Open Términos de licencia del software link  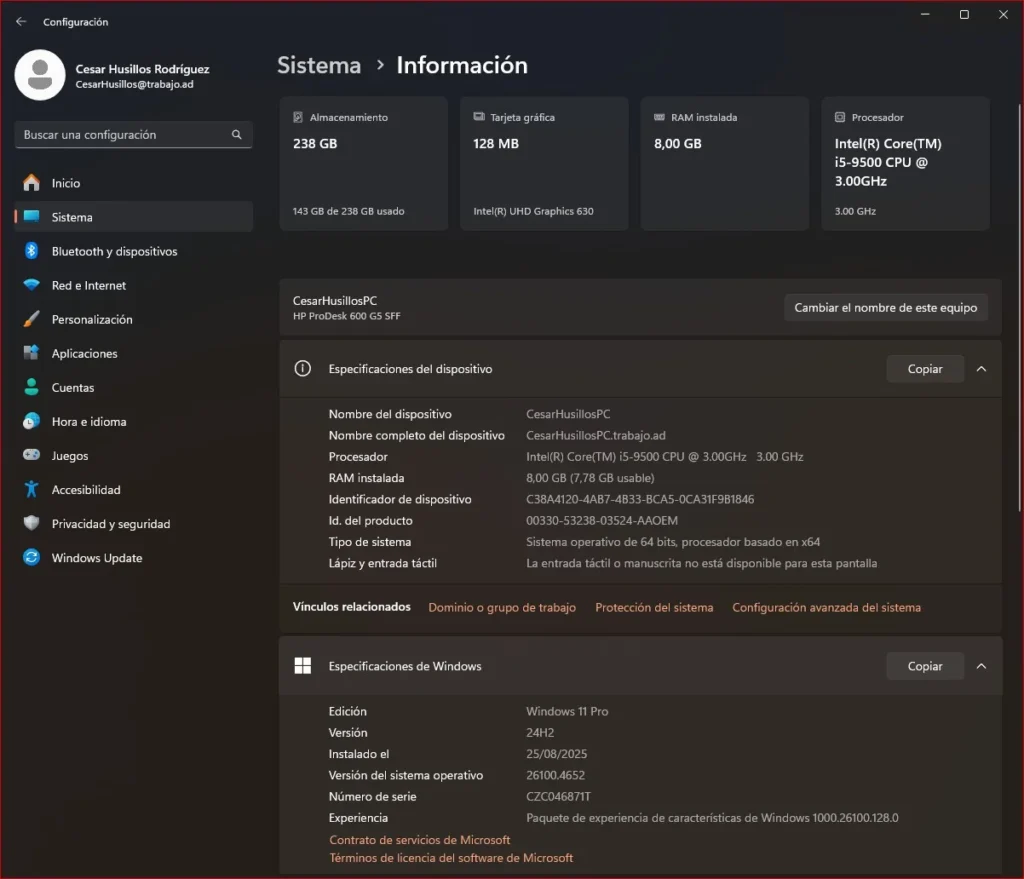tap(451, 857)
